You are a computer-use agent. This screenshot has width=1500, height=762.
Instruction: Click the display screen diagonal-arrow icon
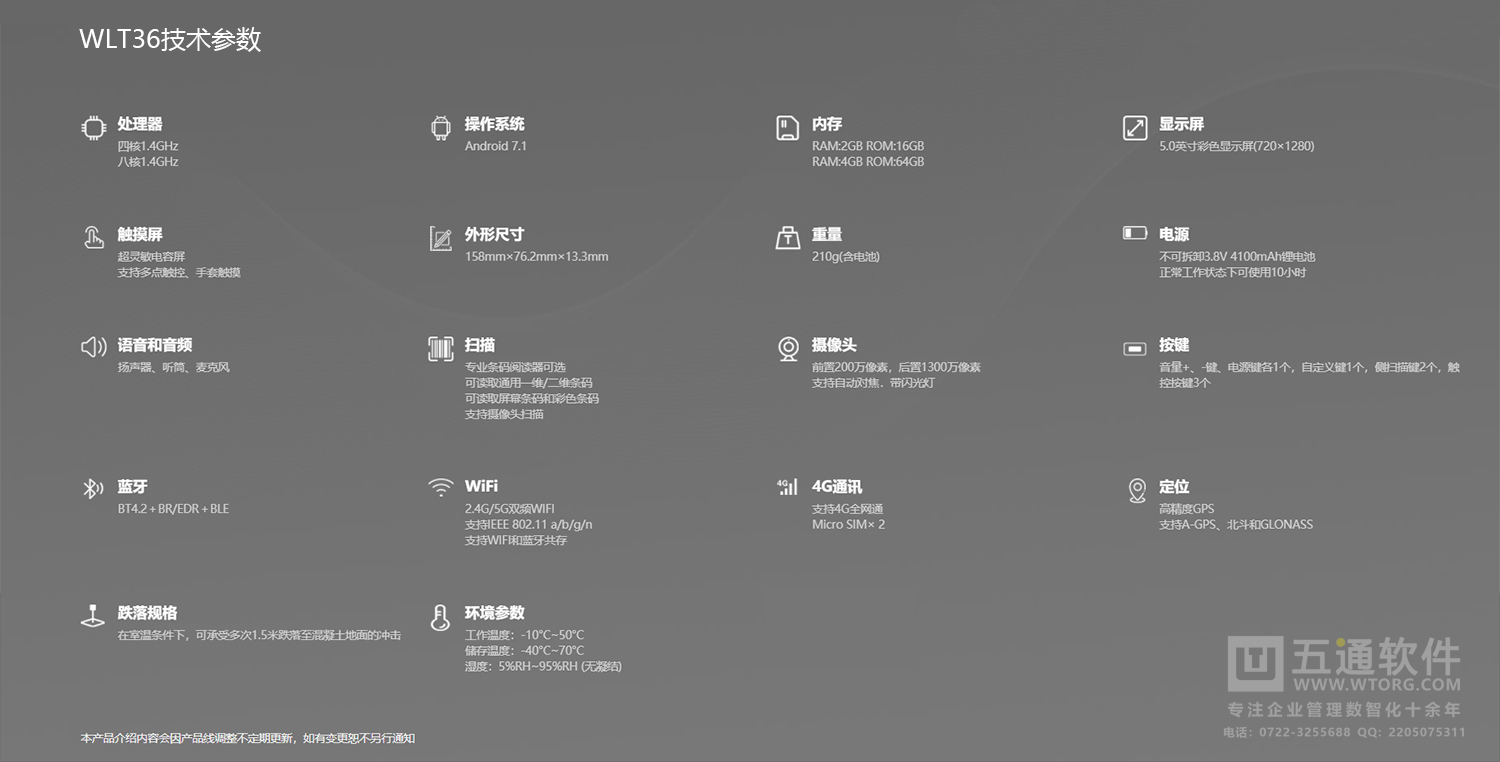pyautogui.click(x=1135, y=128)
